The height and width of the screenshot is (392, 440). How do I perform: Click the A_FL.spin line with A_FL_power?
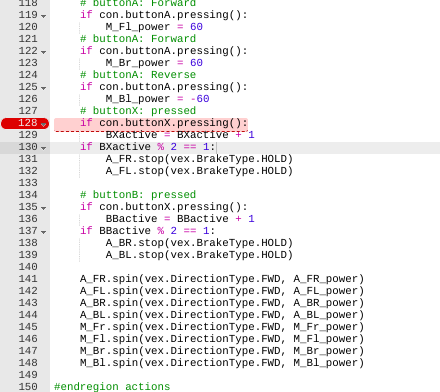(222, 291)
